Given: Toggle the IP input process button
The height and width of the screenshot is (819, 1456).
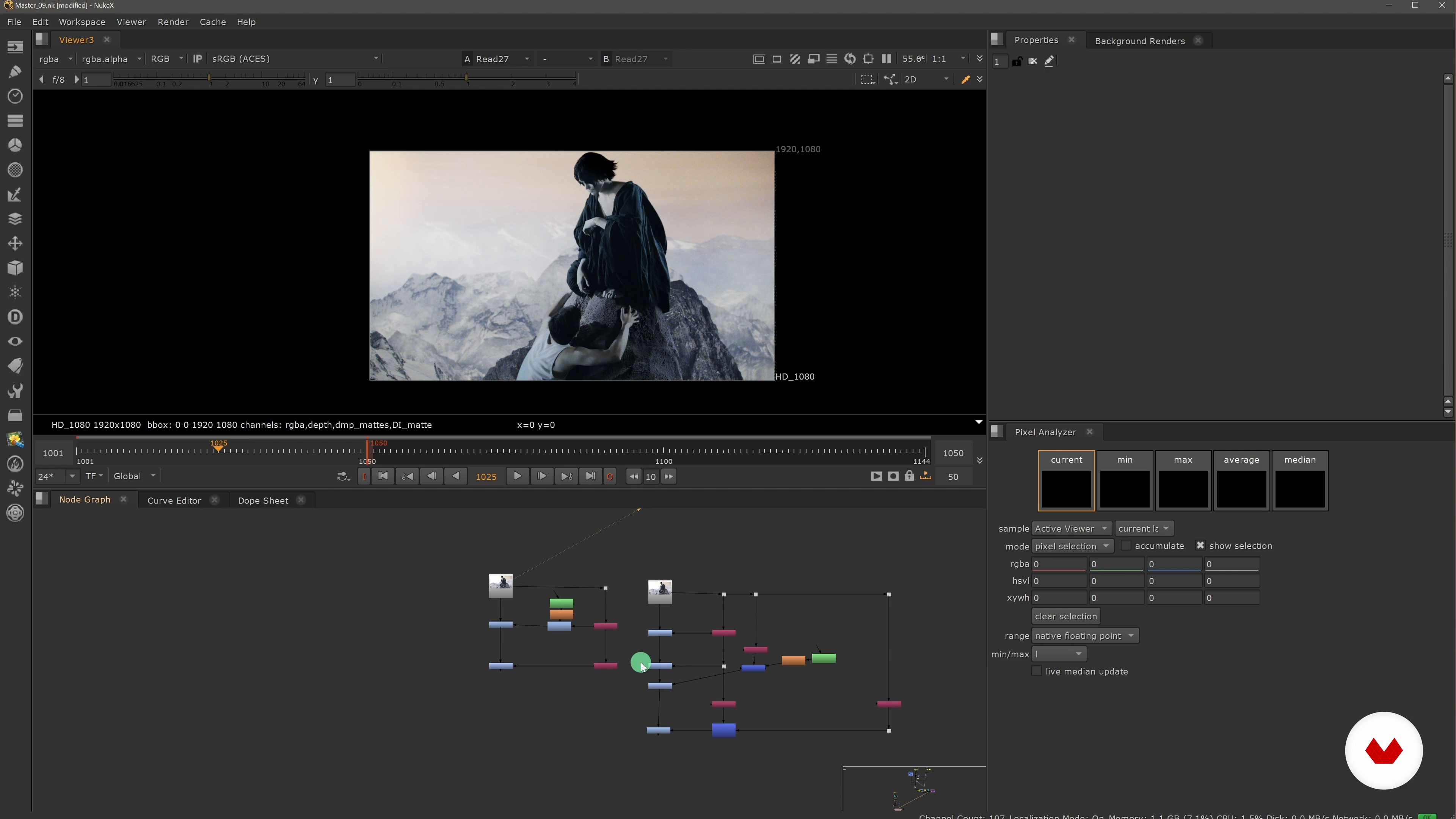Looking at the screenshot, I should [197, 59].
